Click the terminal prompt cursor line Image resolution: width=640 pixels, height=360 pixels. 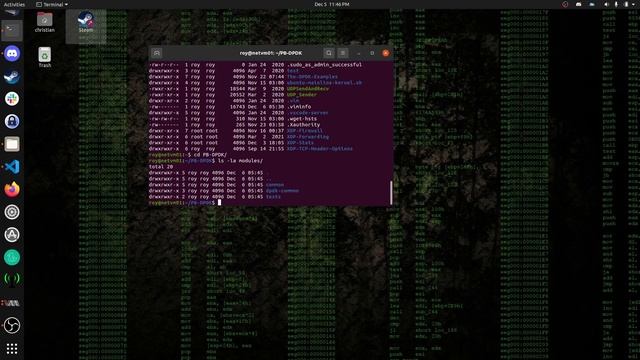tap(185, 202)
